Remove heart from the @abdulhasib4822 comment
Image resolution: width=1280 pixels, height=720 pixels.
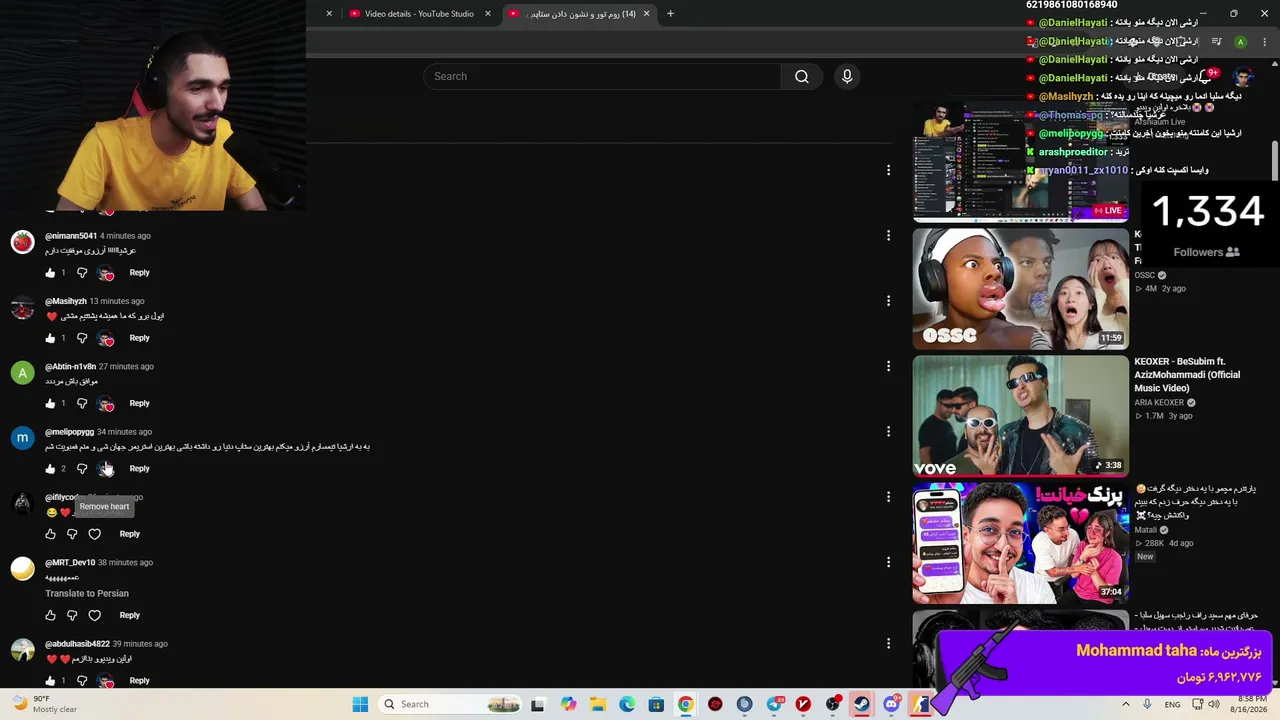(106, 681)
